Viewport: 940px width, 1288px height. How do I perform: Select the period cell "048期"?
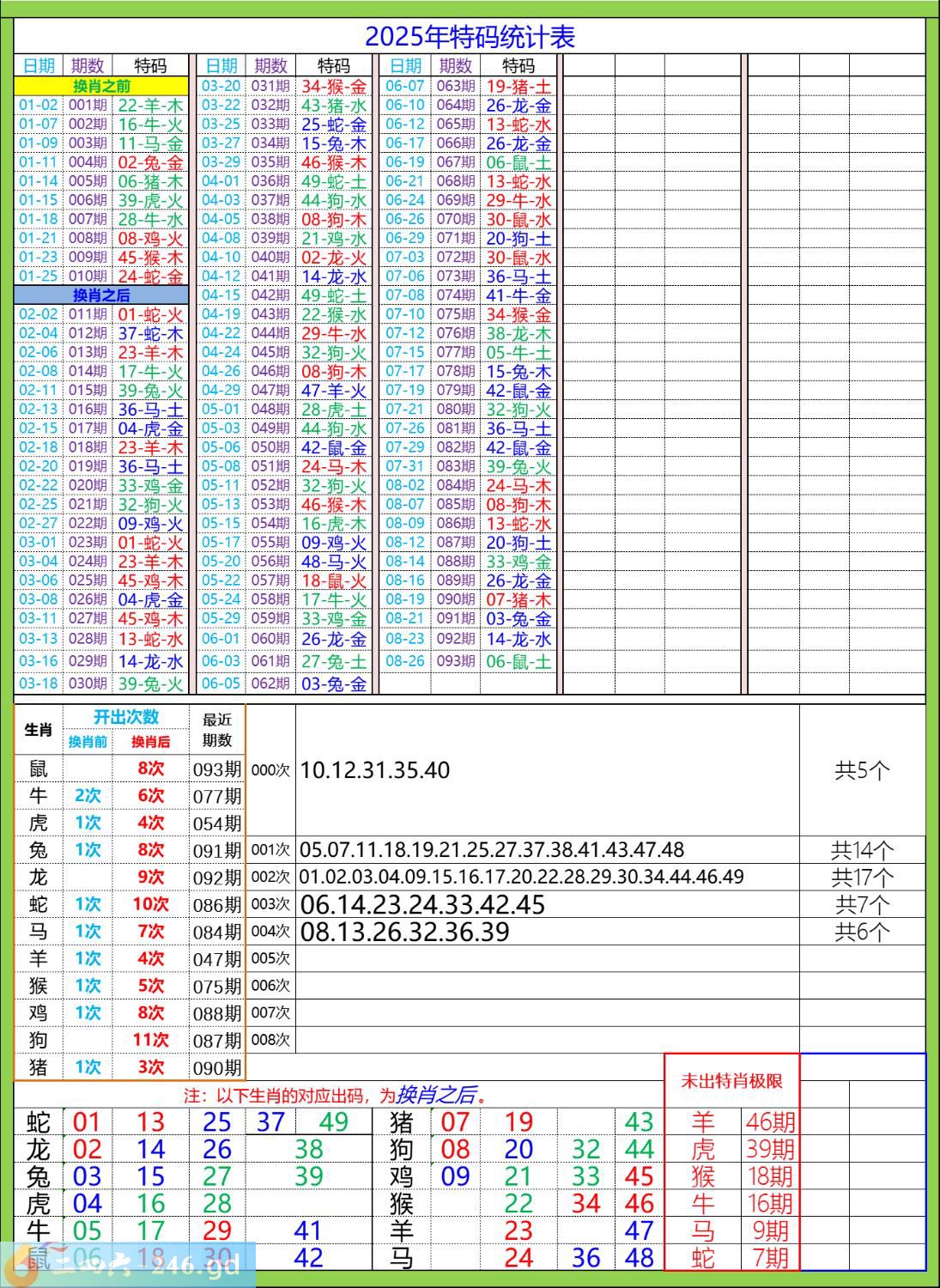tap(270, 410)
